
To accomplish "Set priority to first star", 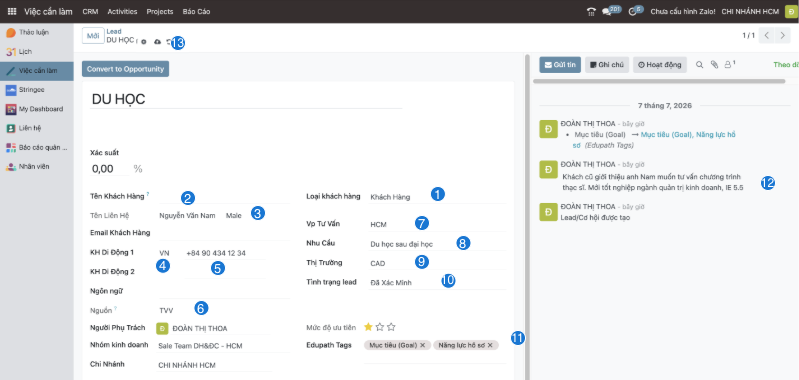I will coord(368,327).
